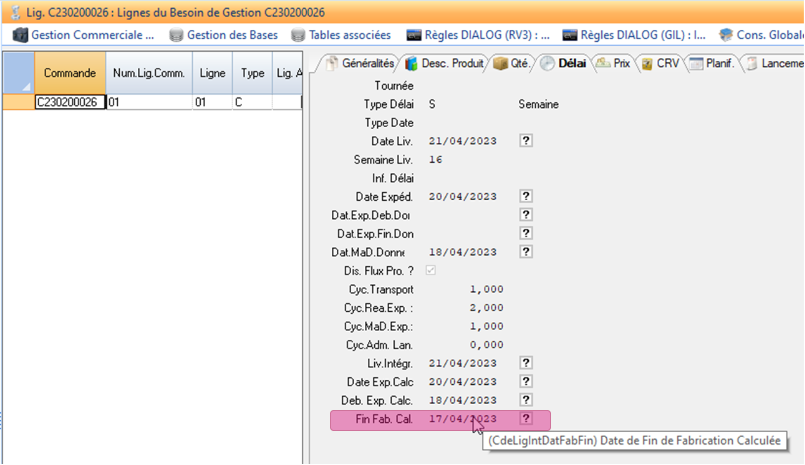
Task: Open date picker for Fin Fab. Cal.
Action: click(526, 418)
